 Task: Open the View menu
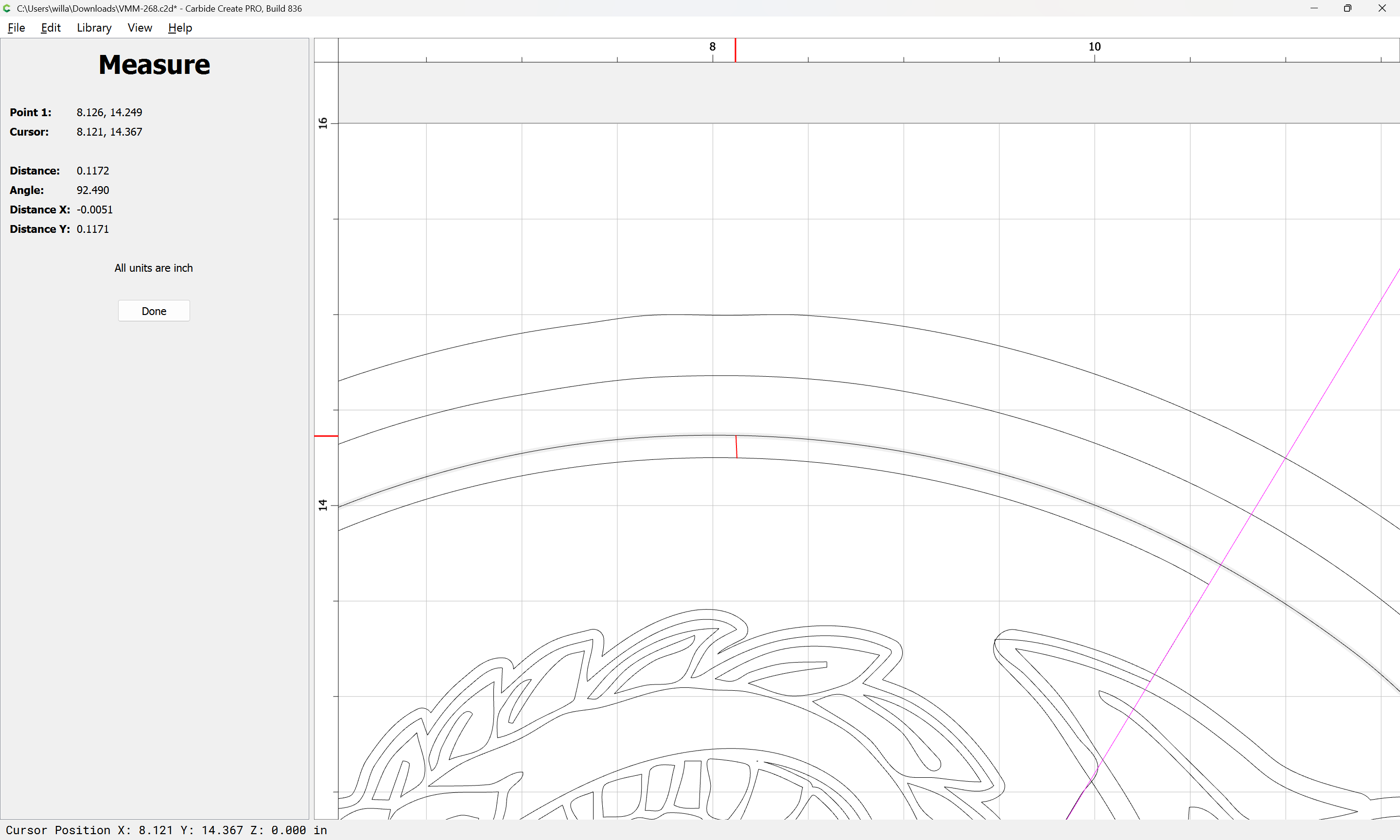pos(140,28)
